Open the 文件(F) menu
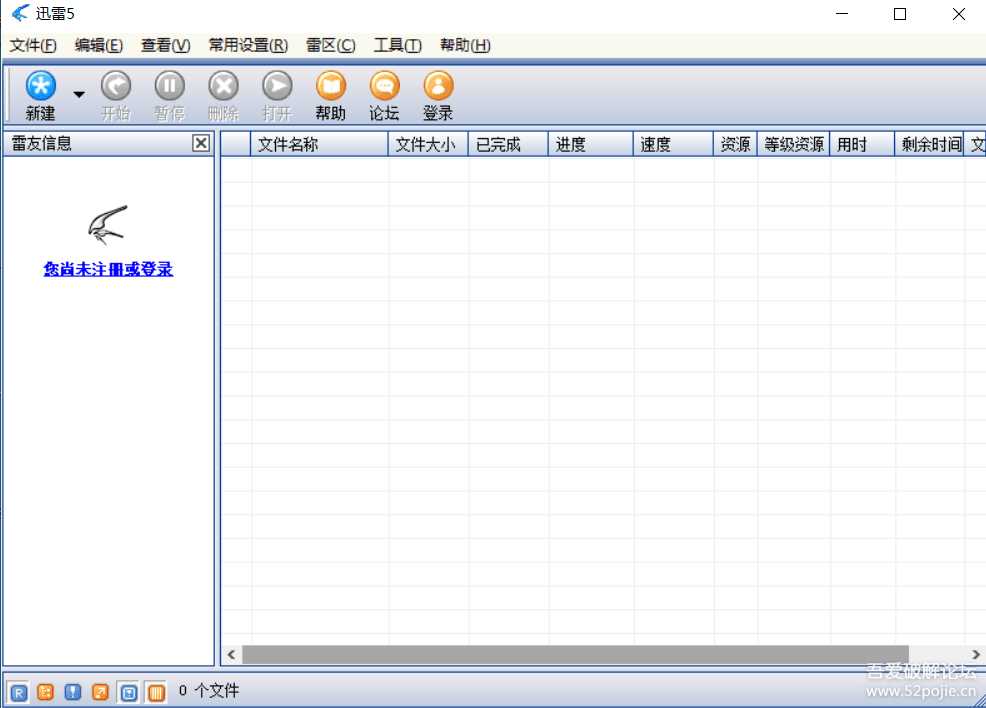 point(33,45)
